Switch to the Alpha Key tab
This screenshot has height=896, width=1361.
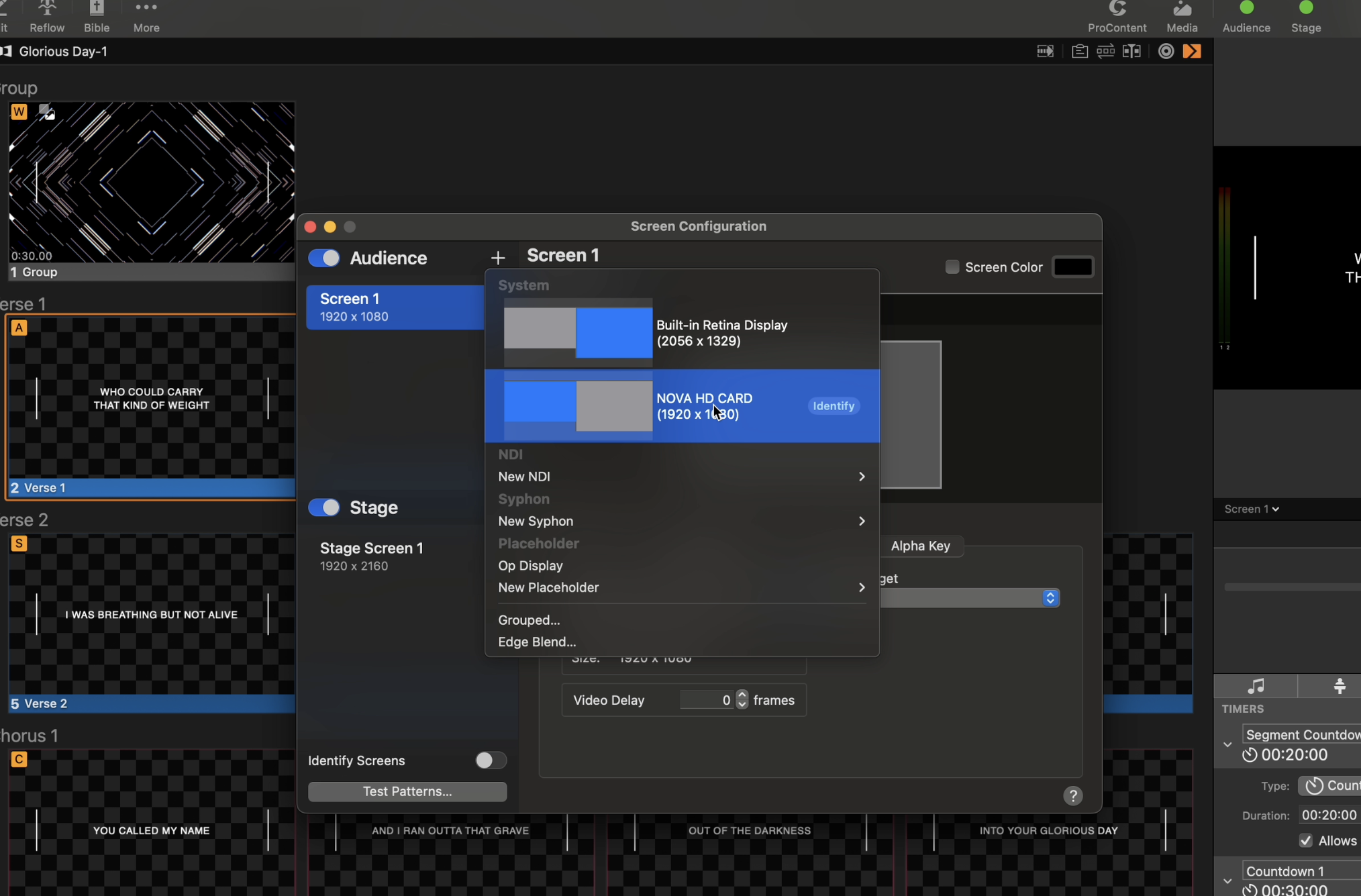[920, 546]
